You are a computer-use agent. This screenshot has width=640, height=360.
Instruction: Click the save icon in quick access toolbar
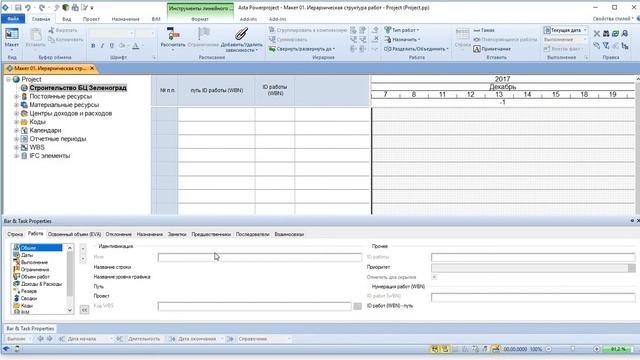coord(18,7)
